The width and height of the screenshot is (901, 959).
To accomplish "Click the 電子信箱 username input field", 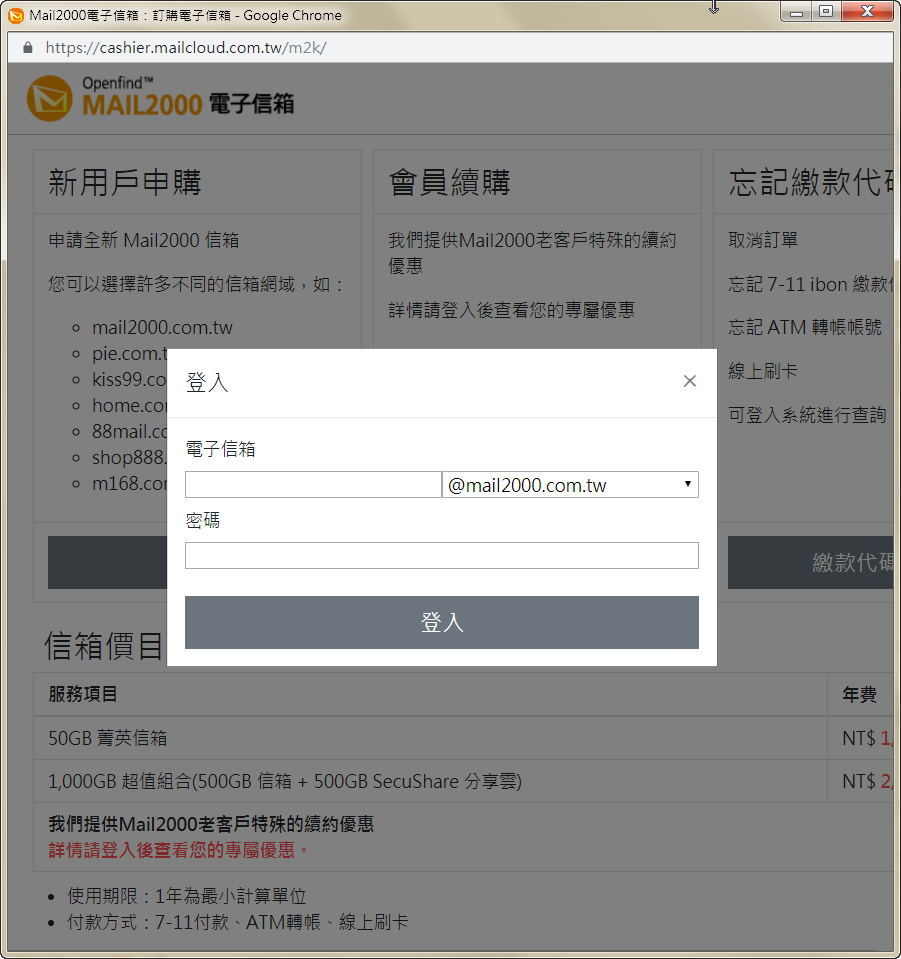I will [313, 484].
